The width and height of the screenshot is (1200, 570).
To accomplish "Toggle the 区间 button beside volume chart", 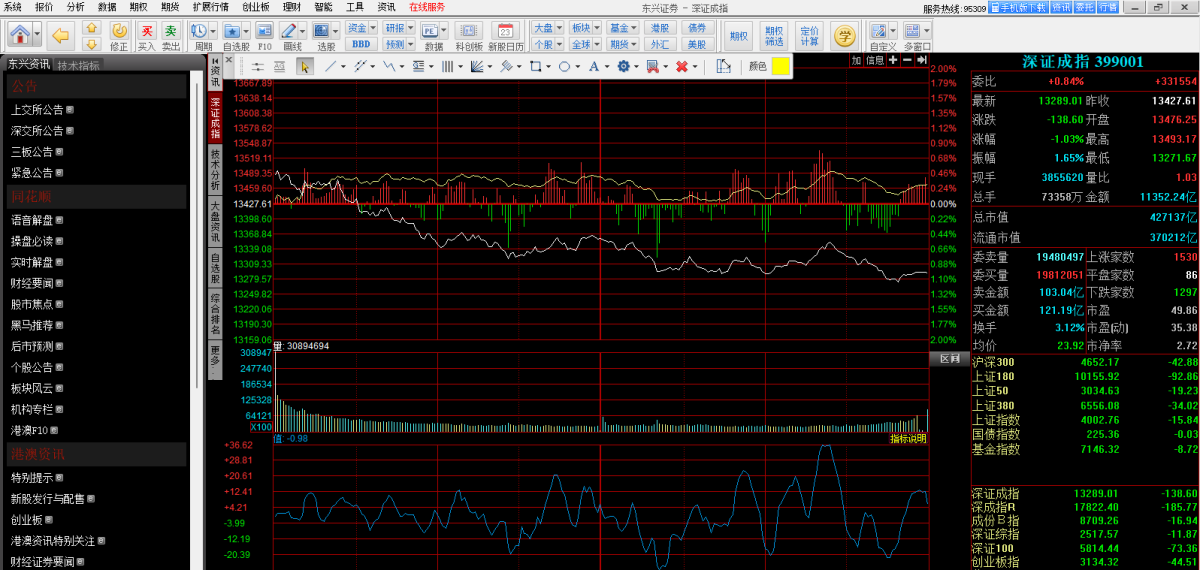I will click(x=949, y=359).
